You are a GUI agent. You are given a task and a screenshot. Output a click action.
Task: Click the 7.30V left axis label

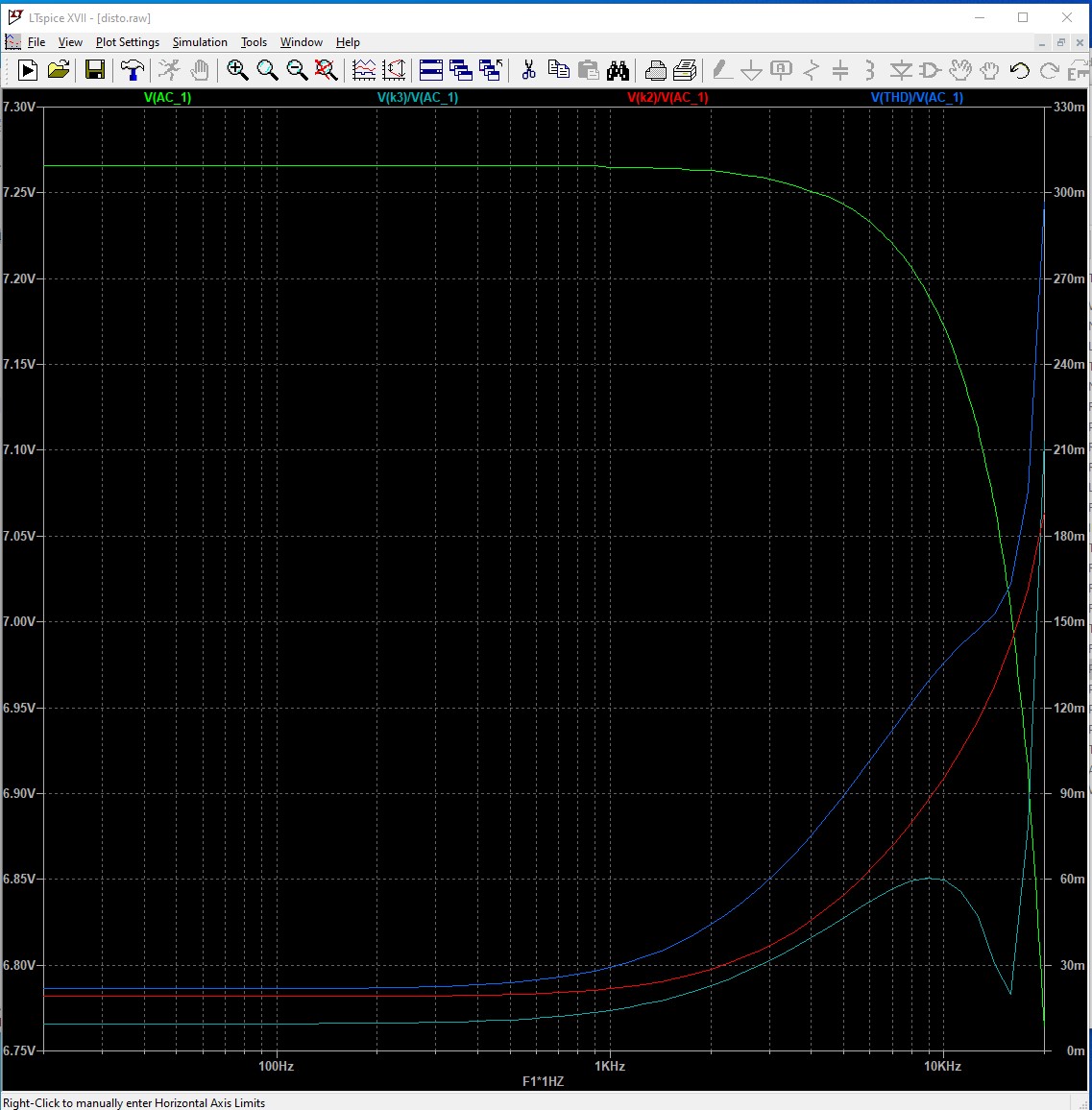17,107
